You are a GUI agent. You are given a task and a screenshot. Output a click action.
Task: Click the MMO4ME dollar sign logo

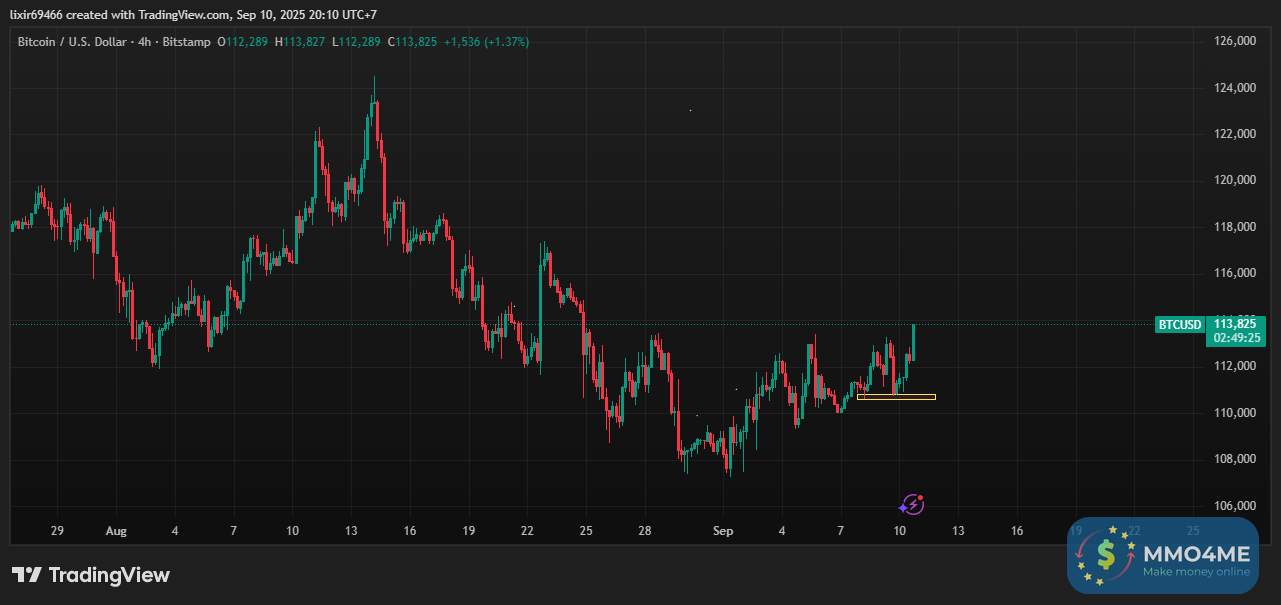point(1105,555)
